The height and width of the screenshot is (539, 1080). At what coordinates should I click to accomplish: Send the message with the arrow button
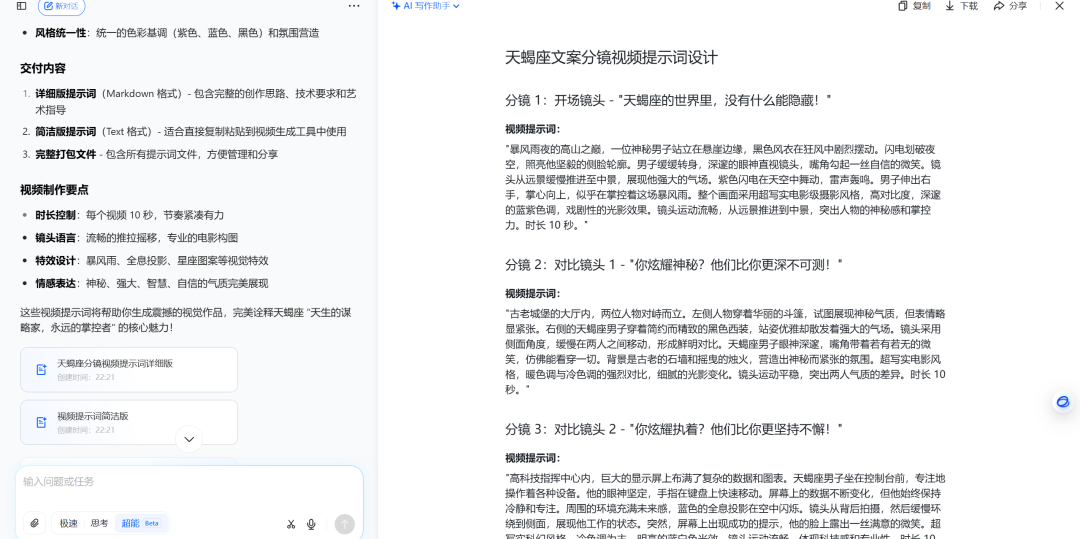(344, 525)
